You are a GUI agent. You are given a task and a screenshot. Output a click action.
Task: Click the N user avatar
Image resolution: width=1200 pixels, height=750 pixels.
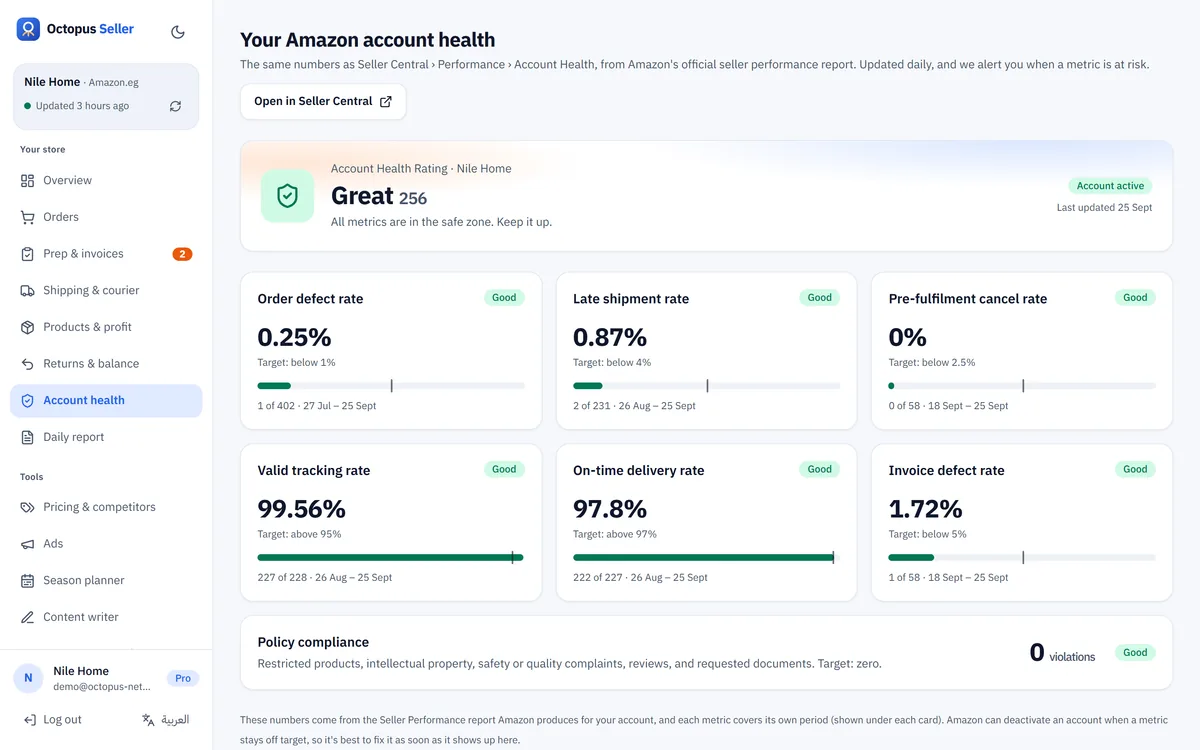[x=28, y=678]
